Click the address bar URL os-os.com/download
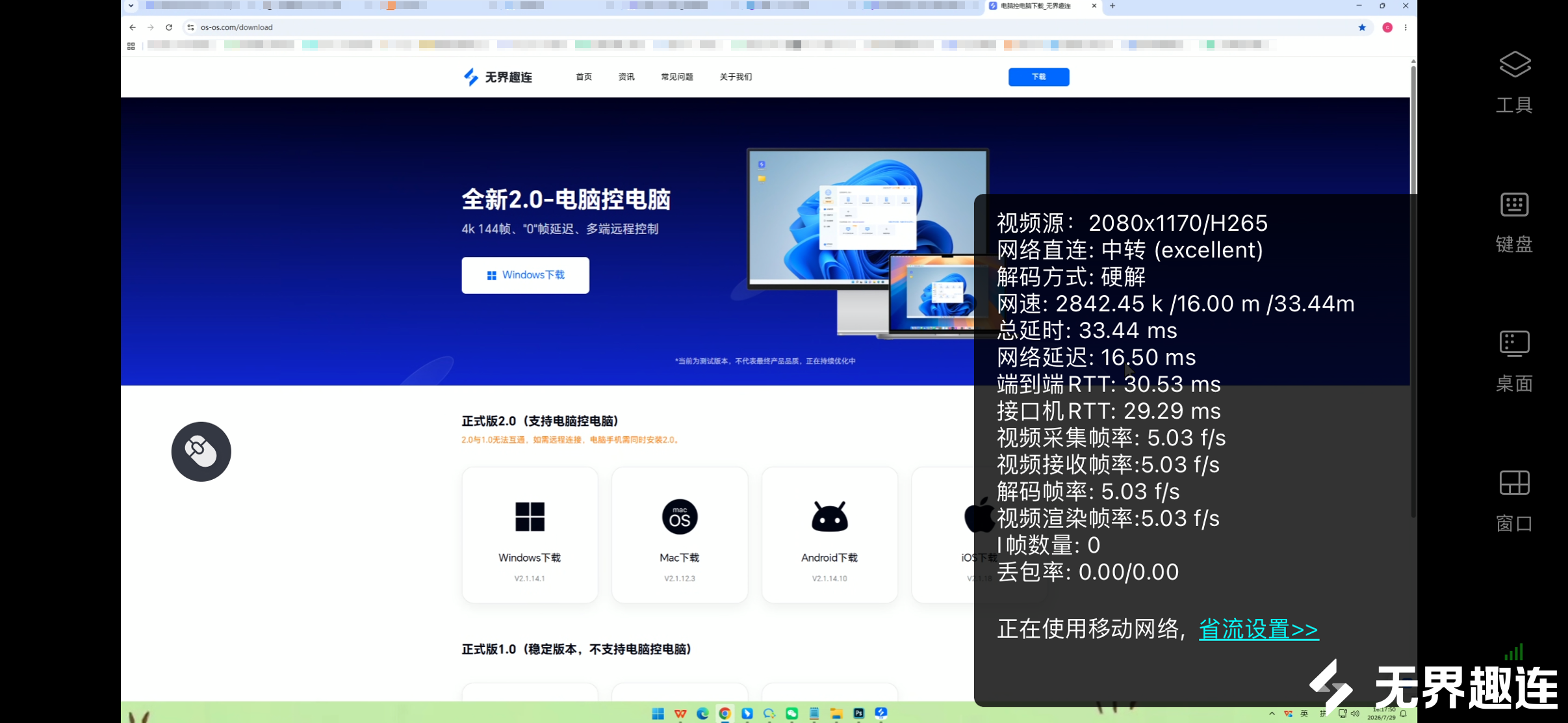The height and width of the screenshot is (723, 1568). point(237,27)
